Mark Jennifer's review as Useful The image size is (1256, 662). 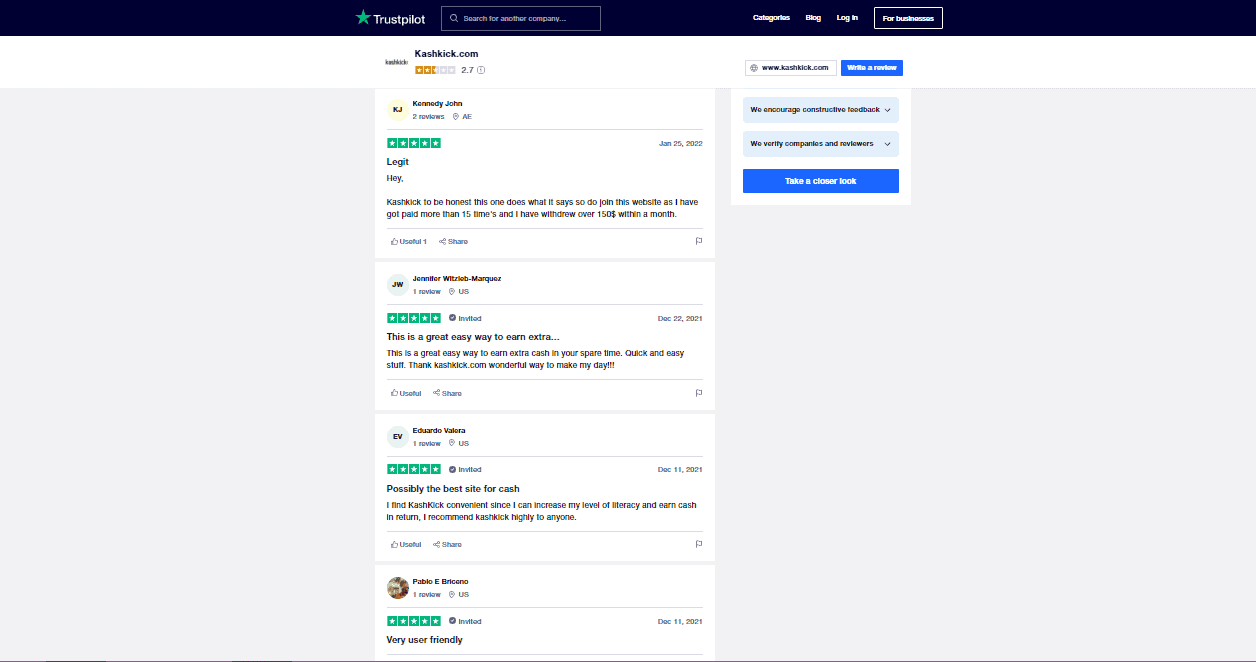[x=406, y=393]
